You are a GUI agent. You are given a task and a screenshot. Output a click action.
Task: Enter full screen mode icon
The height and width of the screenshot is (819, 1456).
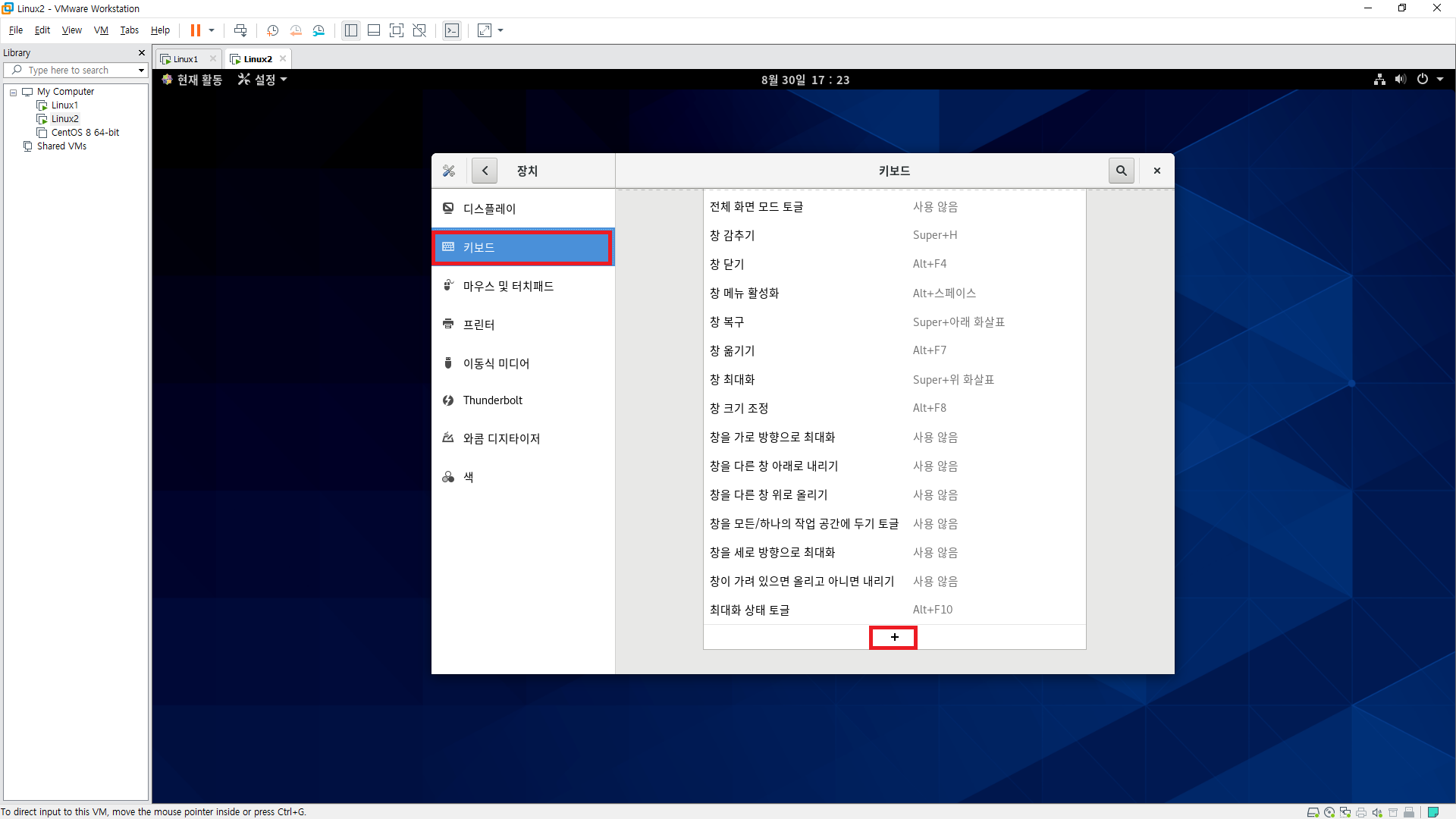click(397, 30)
